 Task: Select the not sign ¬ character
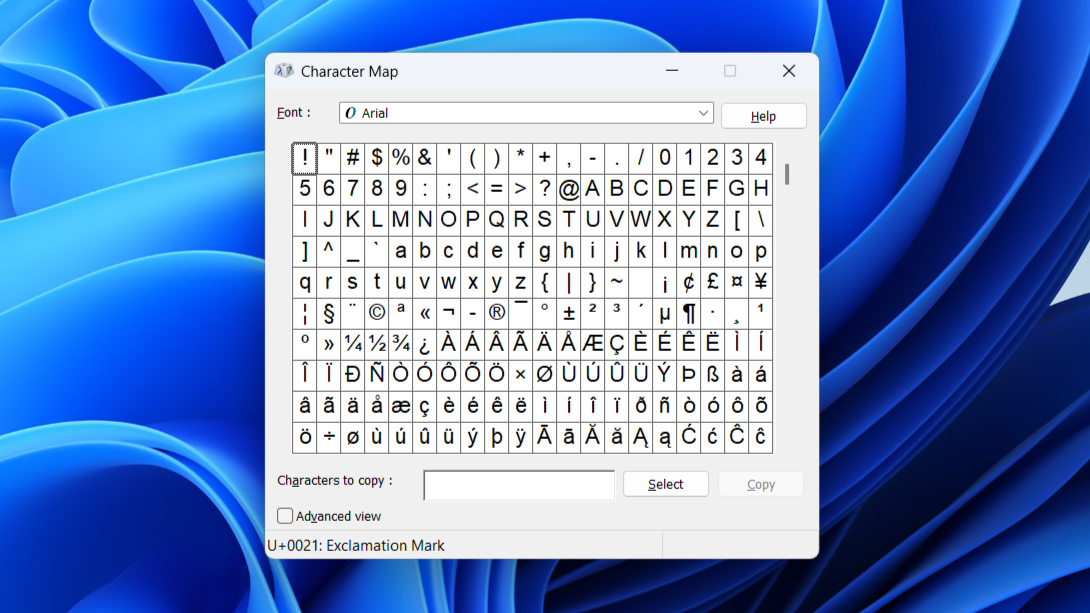(448, 313)
